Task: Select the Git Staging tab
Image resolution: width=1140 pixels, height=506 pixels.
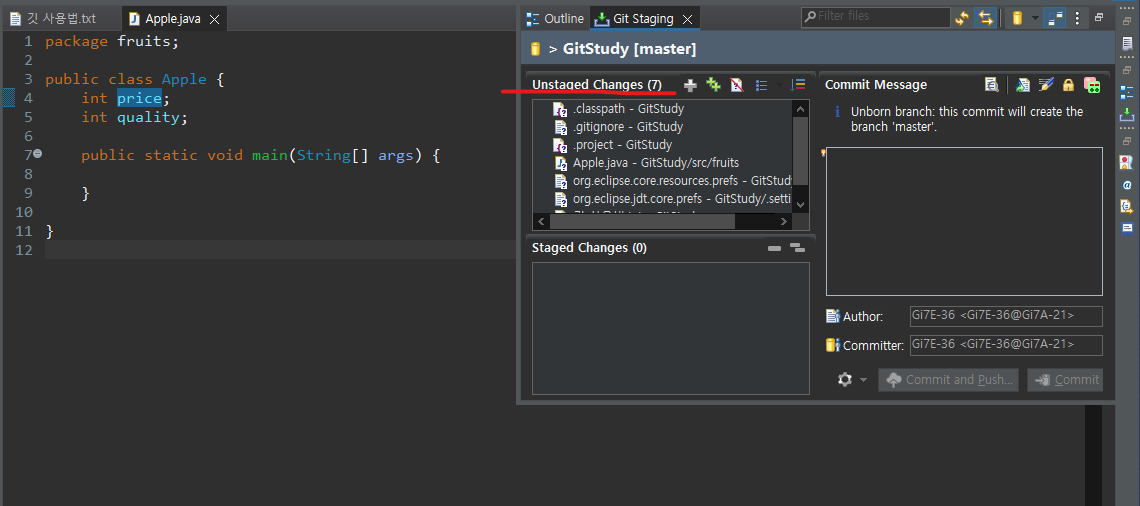Action: click(x=643, y=19)
